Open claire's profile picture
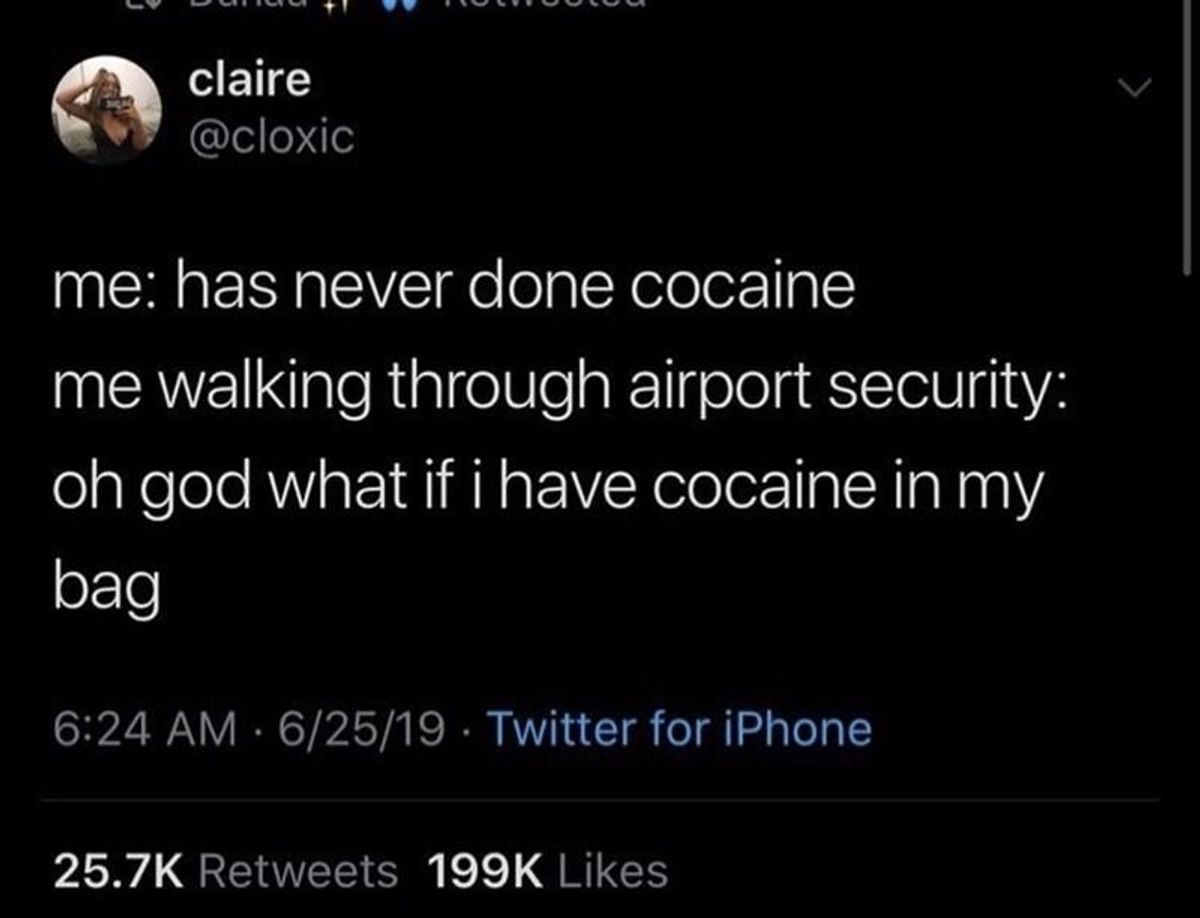The image size is (1200, 918). (107, 109)
